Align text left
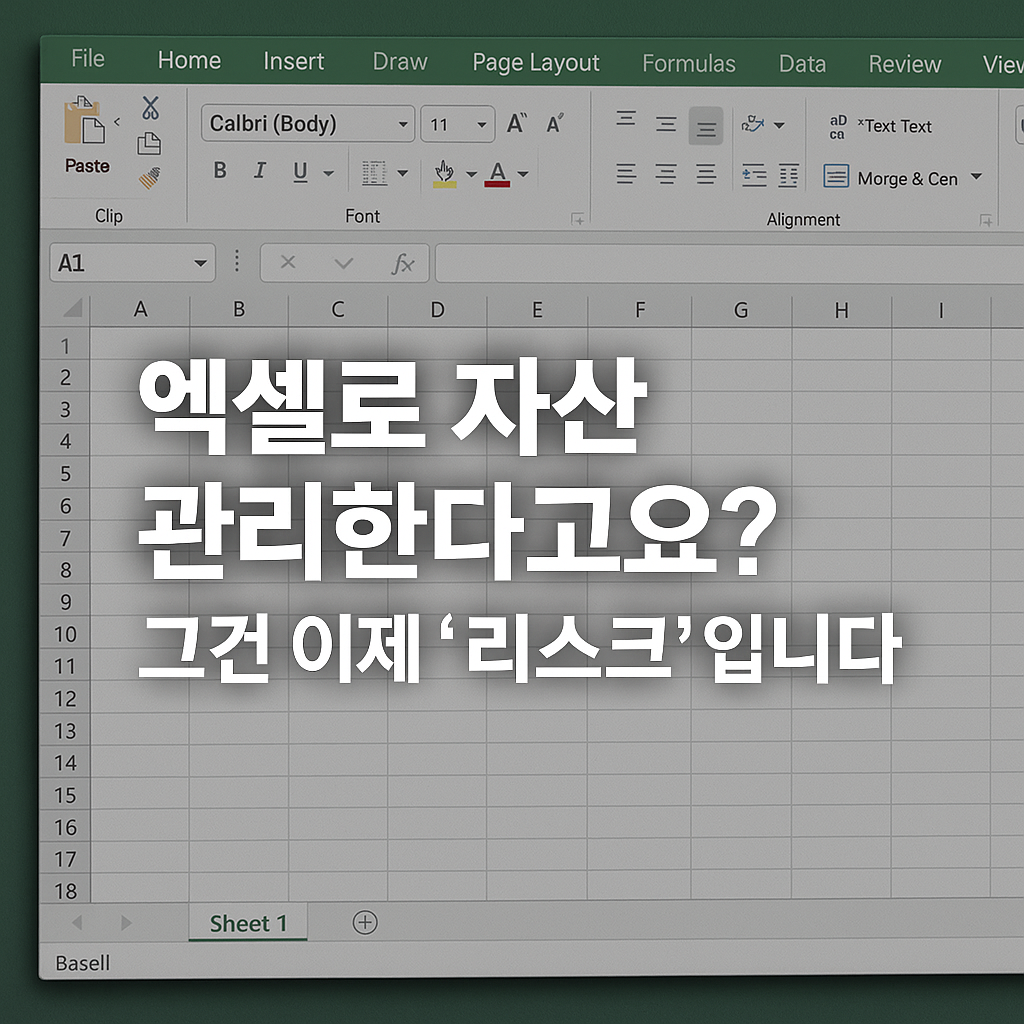Screen dimensions: 1024x1024 626,174
